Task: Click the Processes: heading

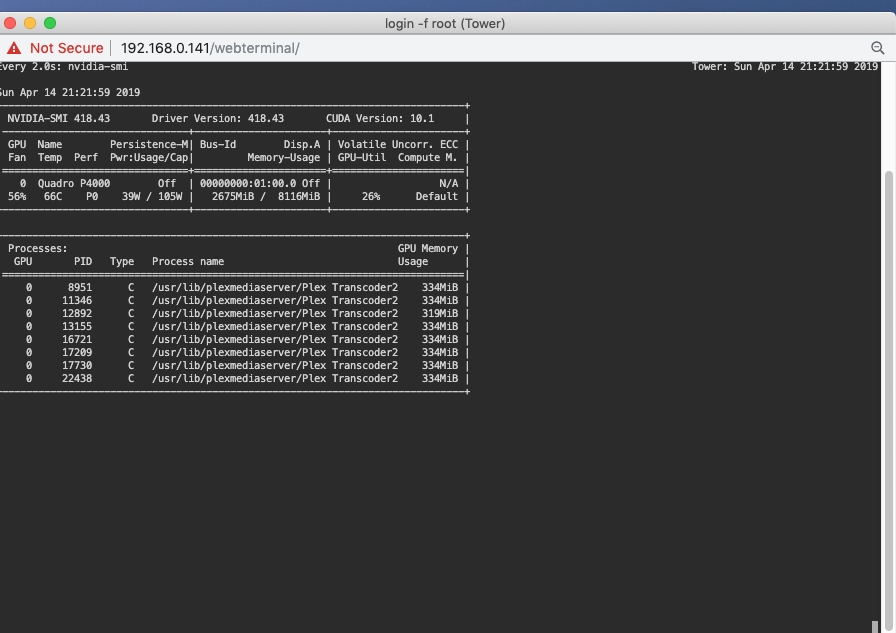Action: [x=38, y=249]
